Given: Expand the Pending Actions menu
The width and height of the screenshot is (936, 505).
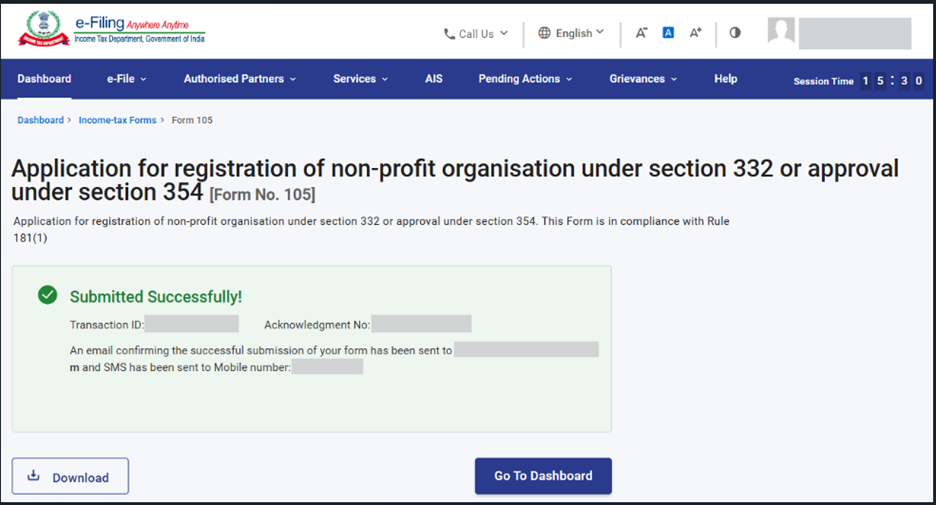Looking at the screenshot, I should point(525,79).
